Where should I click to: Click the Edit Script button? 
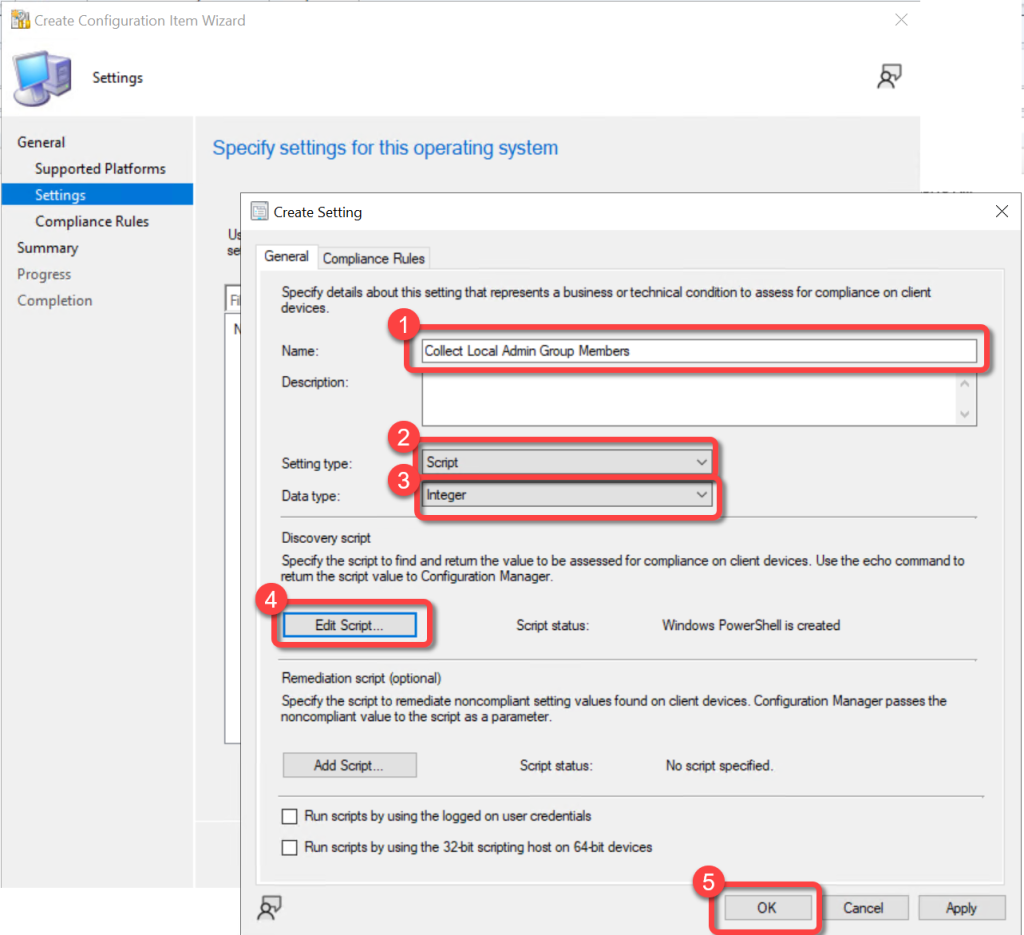349,625
